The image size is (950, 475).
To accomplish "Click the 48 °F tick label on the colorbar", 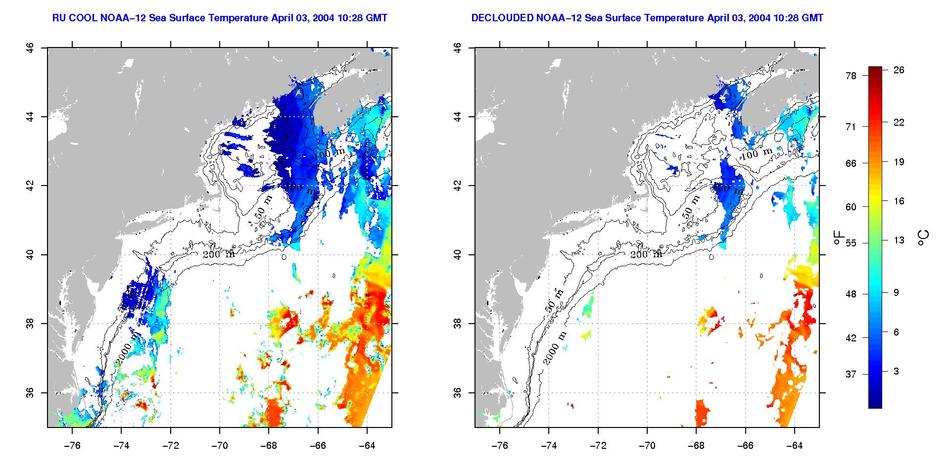I will pyautogui.click(x=851, y=294).
